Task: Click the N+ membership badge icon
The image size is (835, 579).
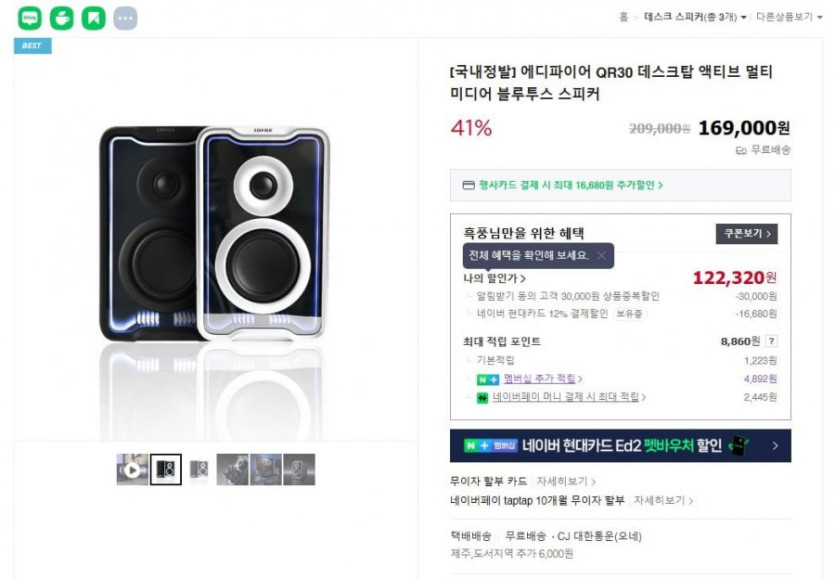Action: click(x=487, y=379)
